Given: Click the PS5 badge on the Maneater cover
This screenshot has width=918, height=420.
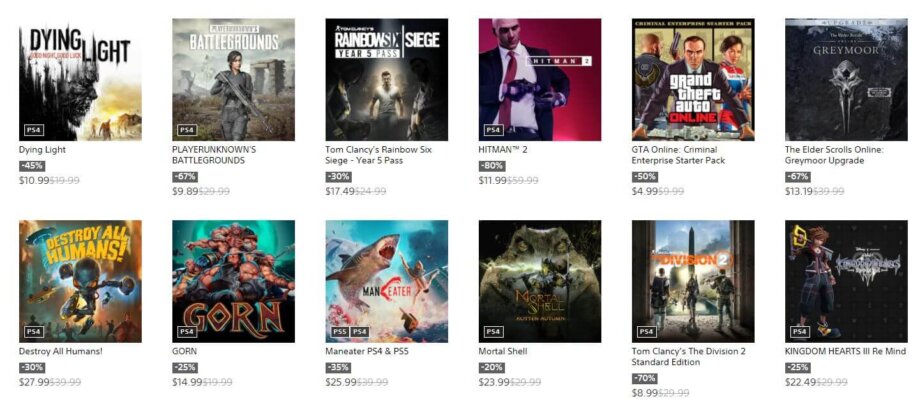Looking at the screenshot, I should 340,332.
